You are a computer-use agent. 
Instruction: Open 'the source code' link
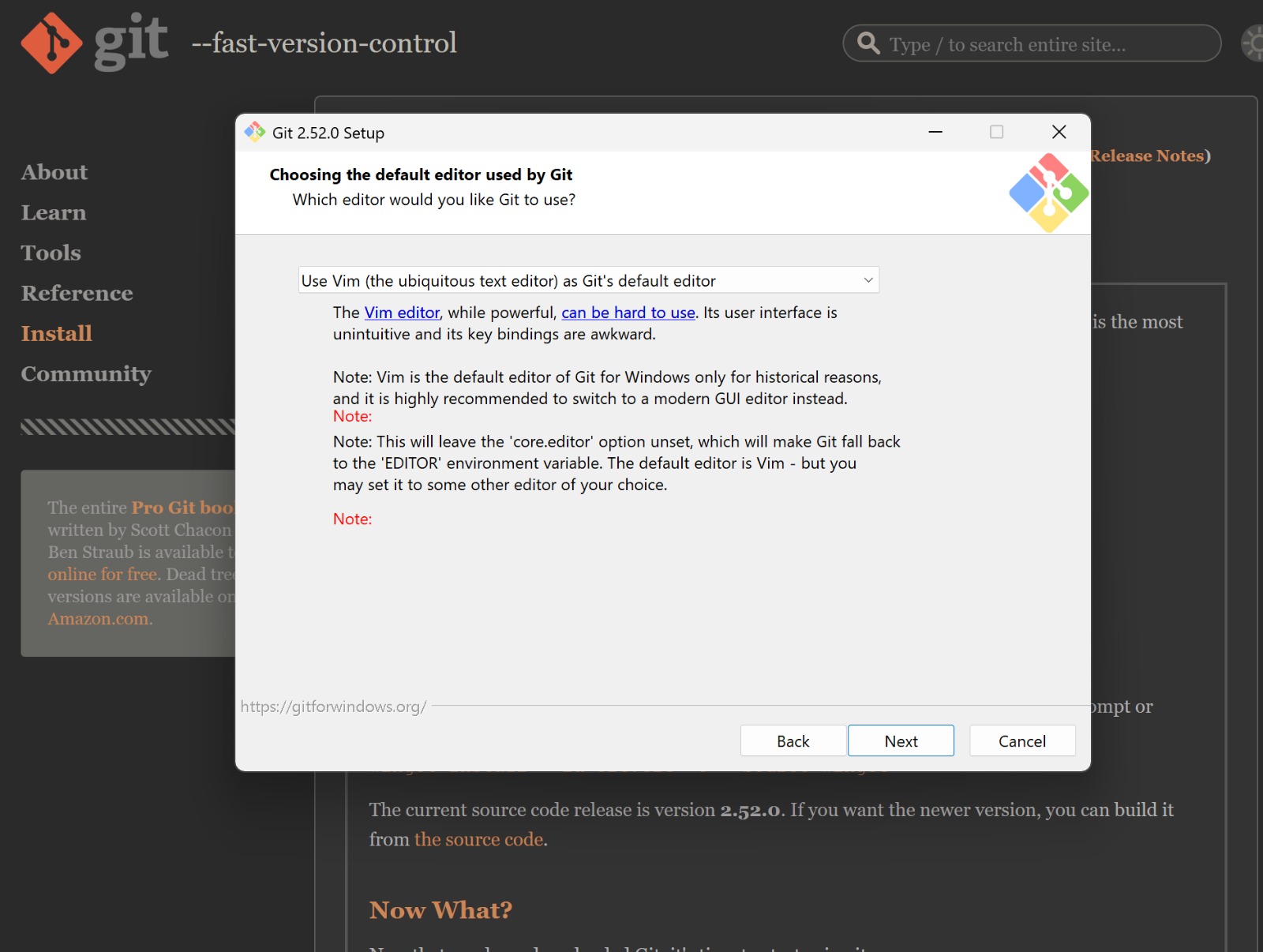479,839
